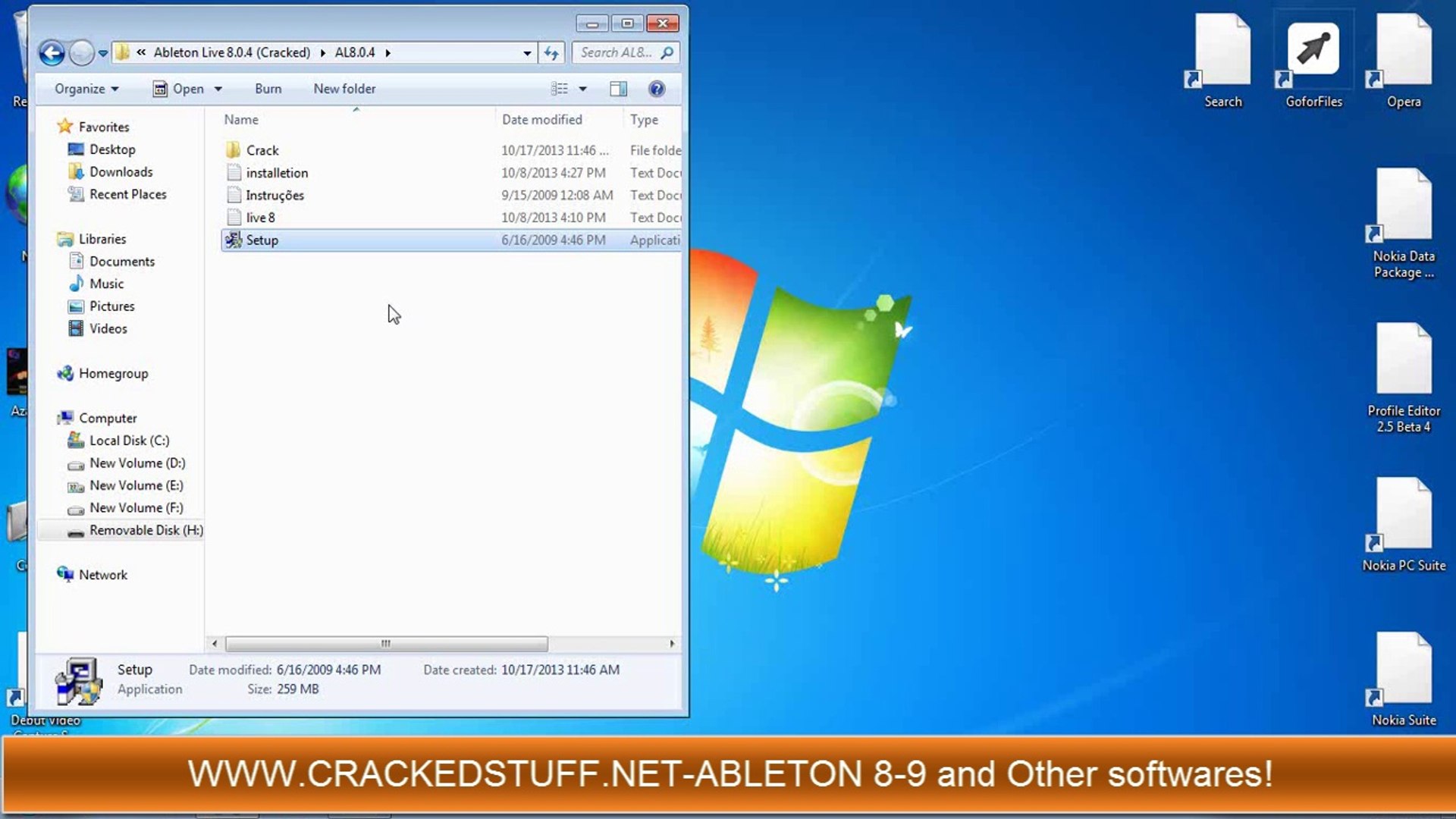
Task: Open address bar previous locations dropdown
Action: tap(527, 53)
